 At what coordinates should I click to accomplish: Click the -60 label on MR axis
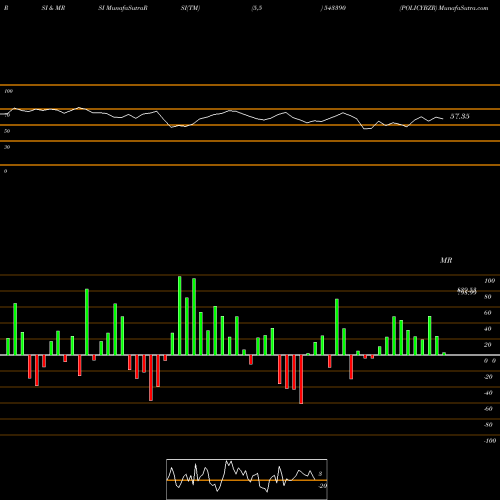coord(488,409)
